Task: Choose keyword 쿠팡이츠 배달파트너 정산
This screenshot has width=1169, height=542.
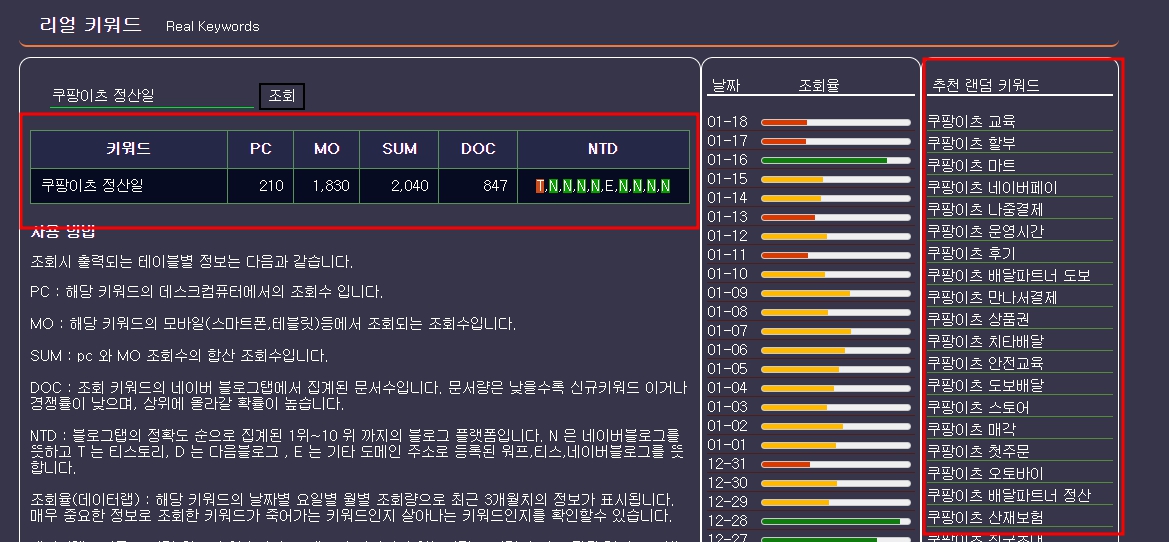Action: coord(1009,495)
